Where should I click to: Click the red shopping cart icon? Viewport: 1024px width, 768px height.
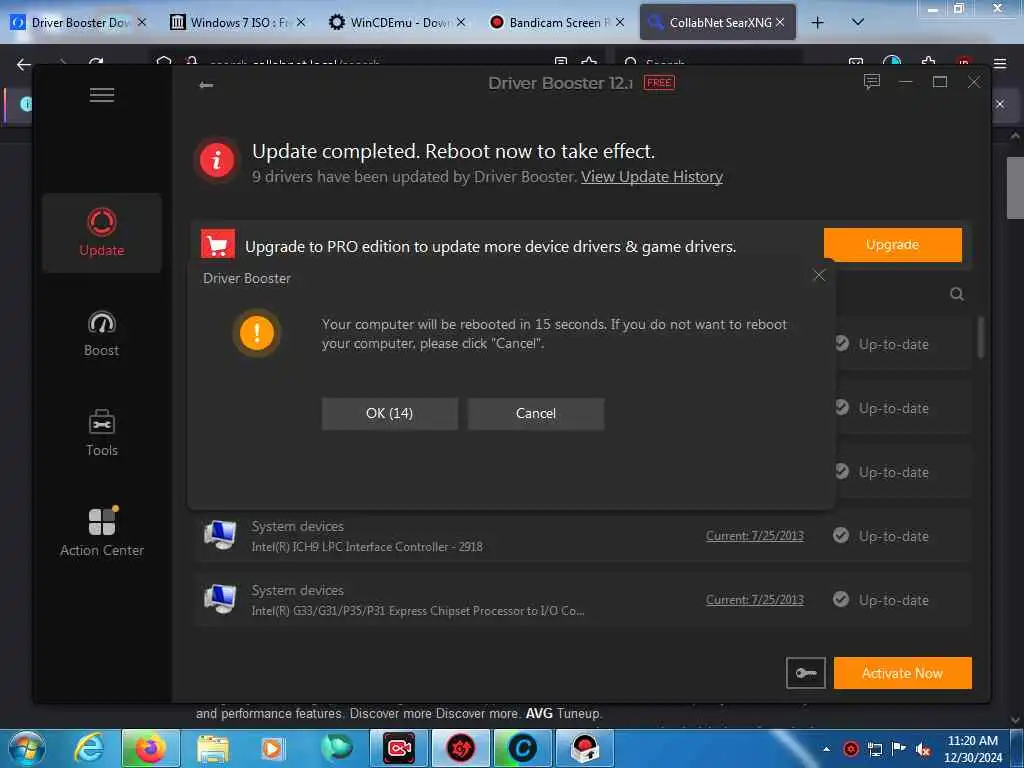pos(218,245)
